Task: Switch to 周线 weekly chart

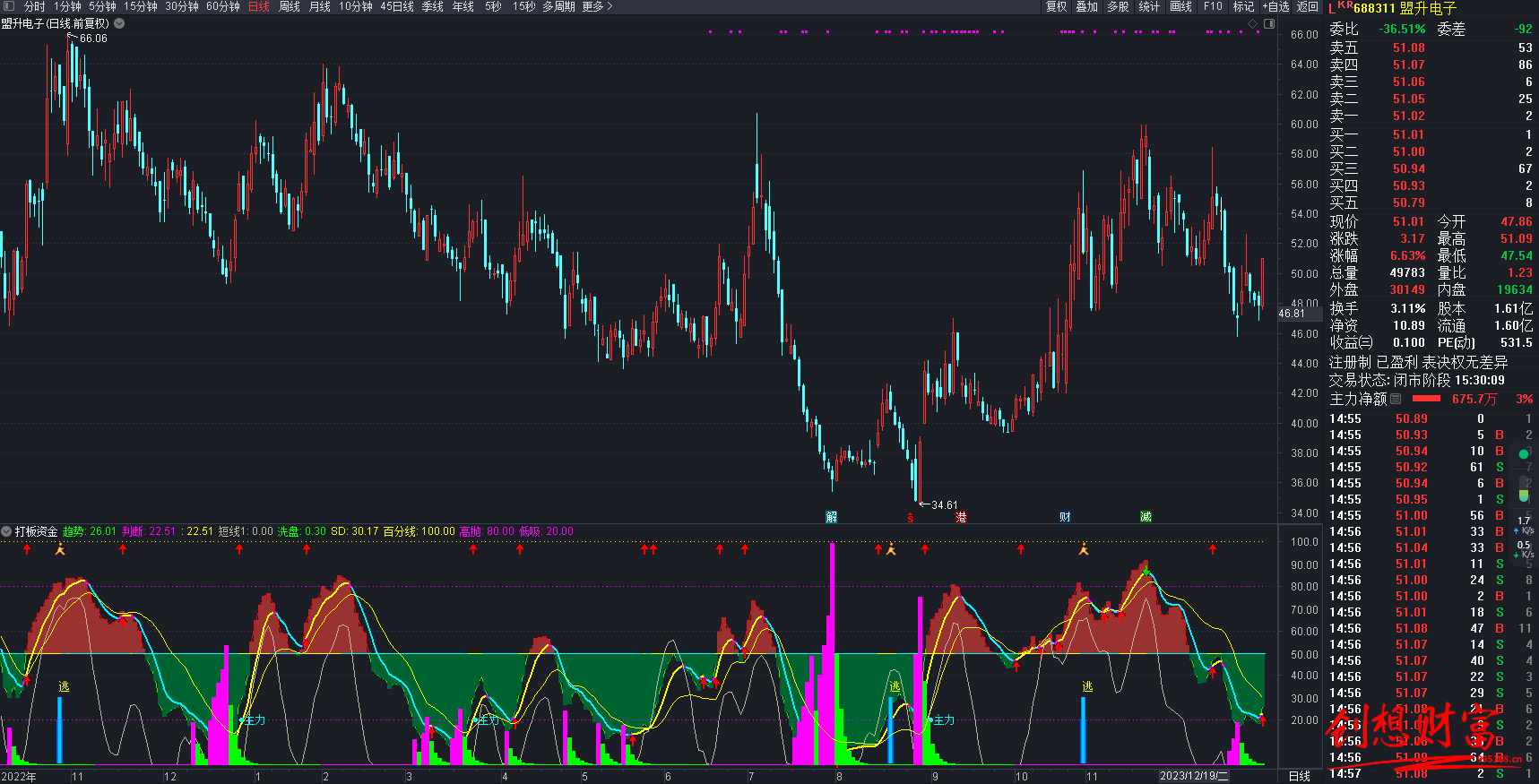Action: click(290, 6)
